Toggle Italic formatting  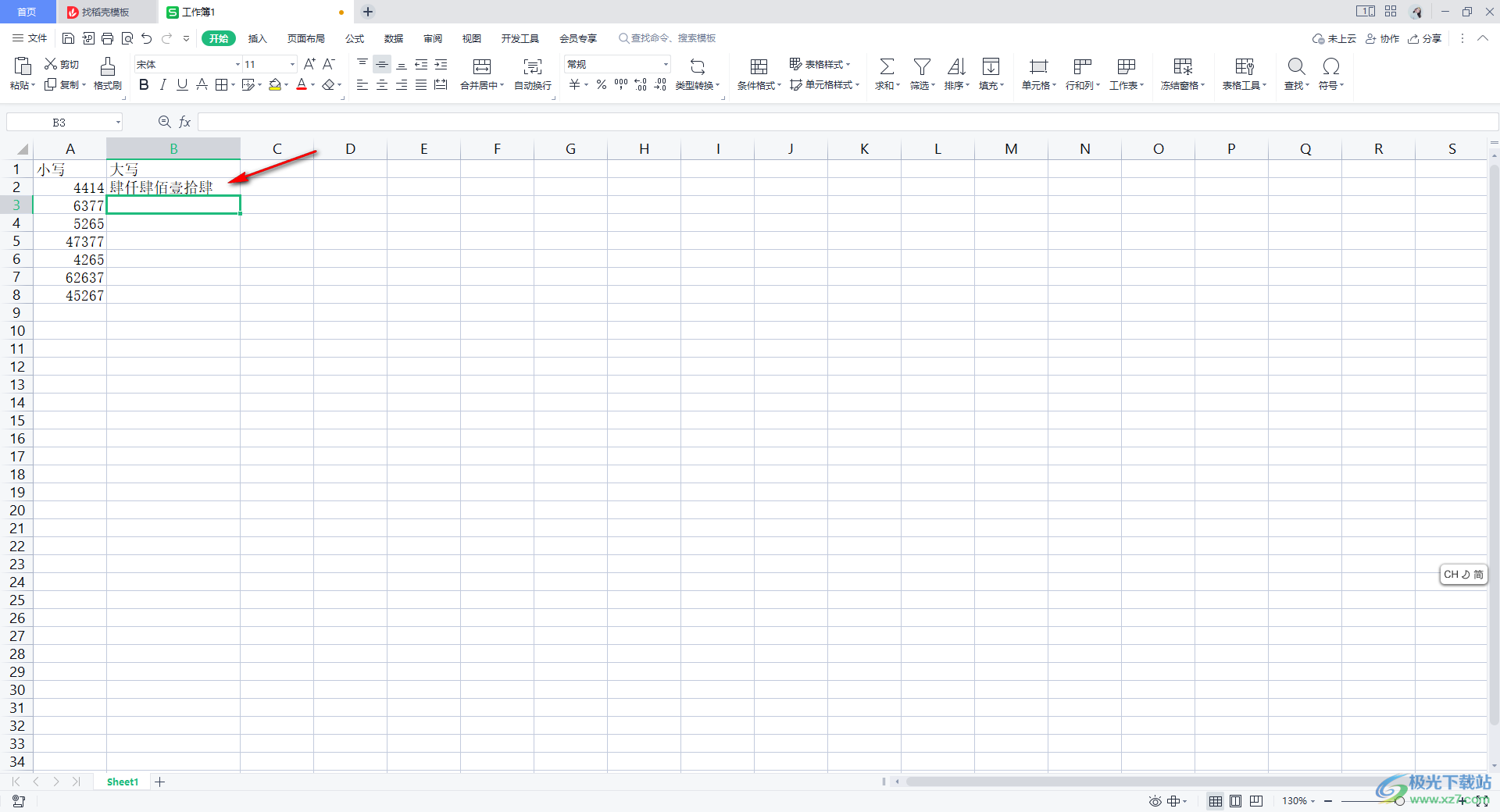pyautogui.click(x=162, y=84)
